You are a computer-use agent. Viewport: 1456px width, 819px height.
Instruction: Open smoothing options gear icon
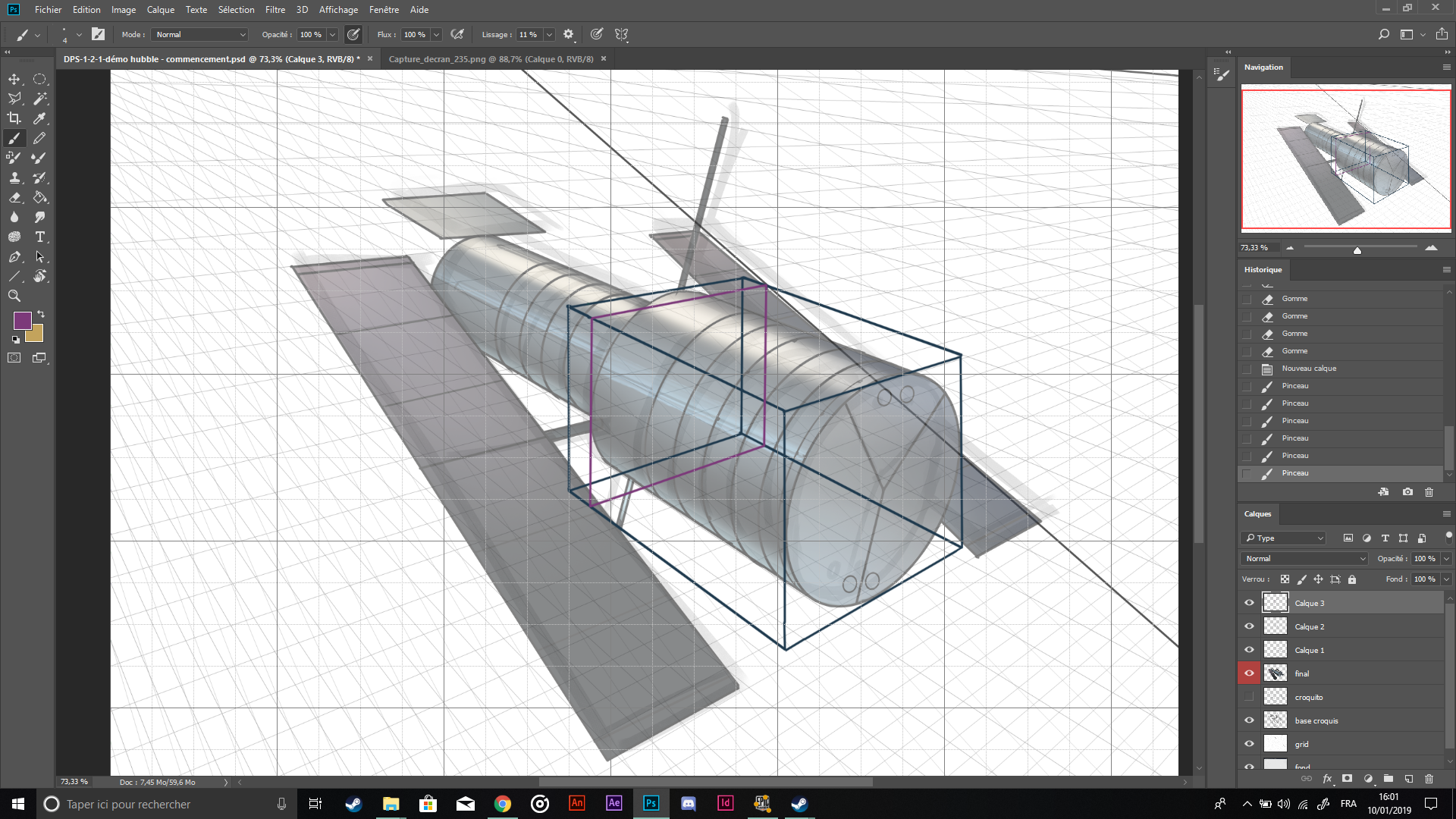coord(568,35)
